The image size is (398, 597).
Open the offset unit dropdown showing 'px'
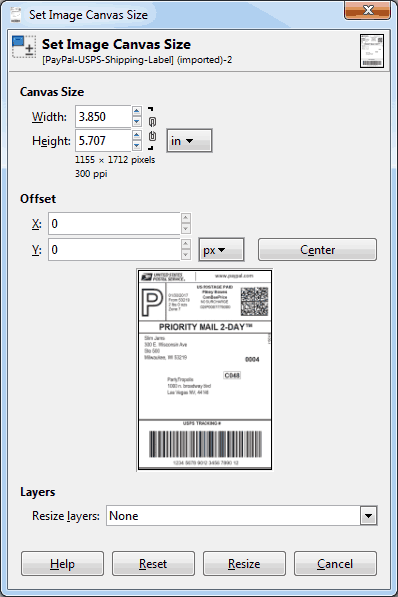click(x=221, y=250)
